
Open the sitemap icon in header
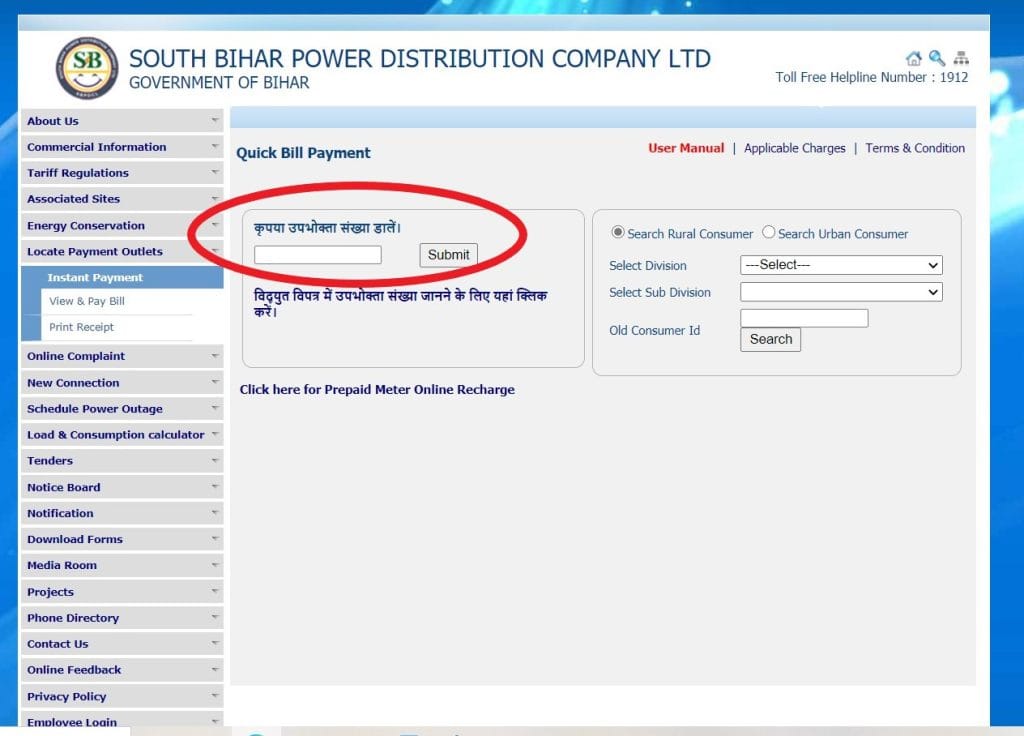pyautogui.click(x=961, y=58)
